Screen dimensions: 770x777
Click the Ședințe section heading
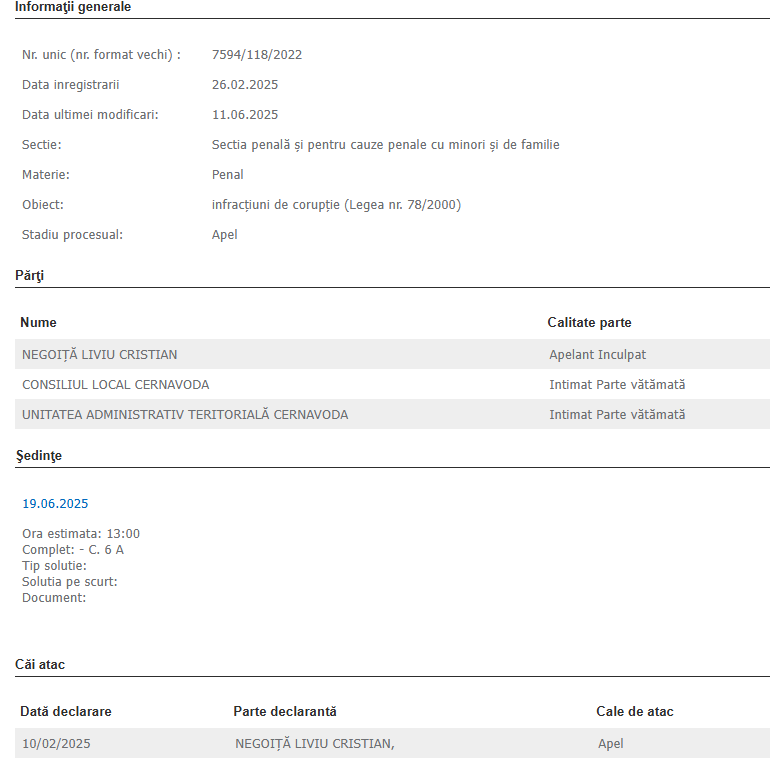(39, 456)
